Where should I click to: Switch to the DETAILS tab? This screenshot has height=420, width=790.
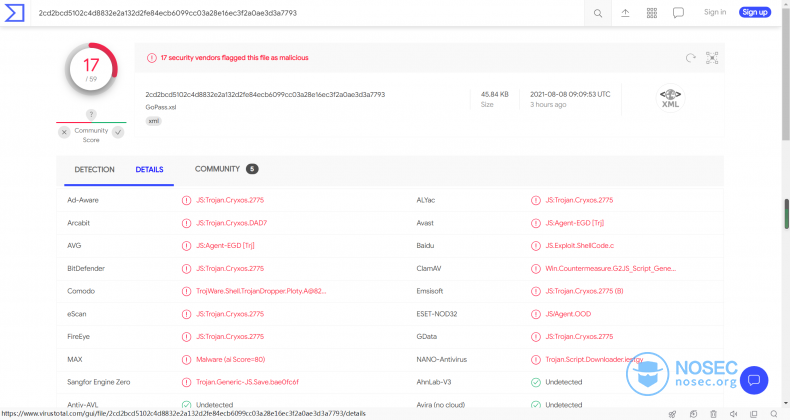tap(149, 170)
